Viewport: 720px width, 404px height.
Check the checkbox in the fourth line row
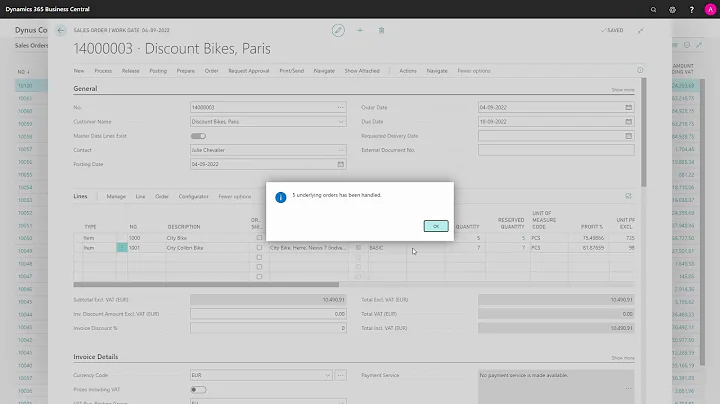[259, 267]
